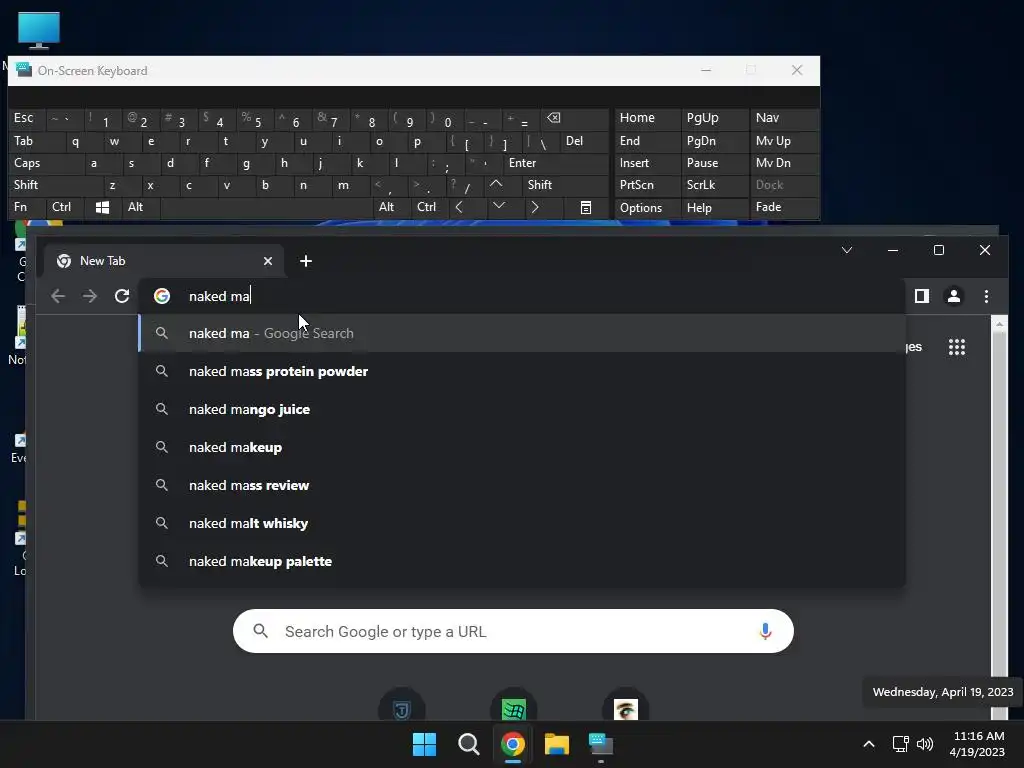
Task: Select suggestion naked mass protein powder
Action: [521, 371]
